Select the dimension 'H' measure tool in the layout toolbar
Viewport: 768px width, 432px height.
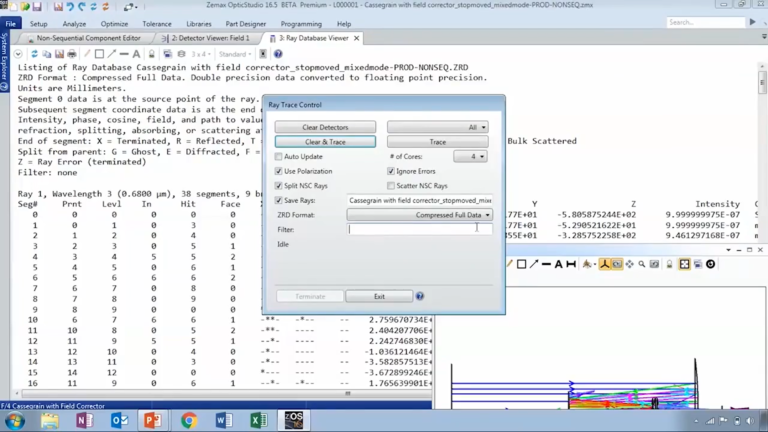pos(571,264)
